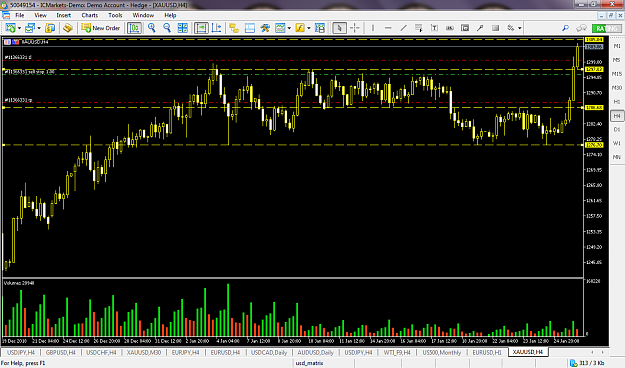Select the OK text label tool

450,28
